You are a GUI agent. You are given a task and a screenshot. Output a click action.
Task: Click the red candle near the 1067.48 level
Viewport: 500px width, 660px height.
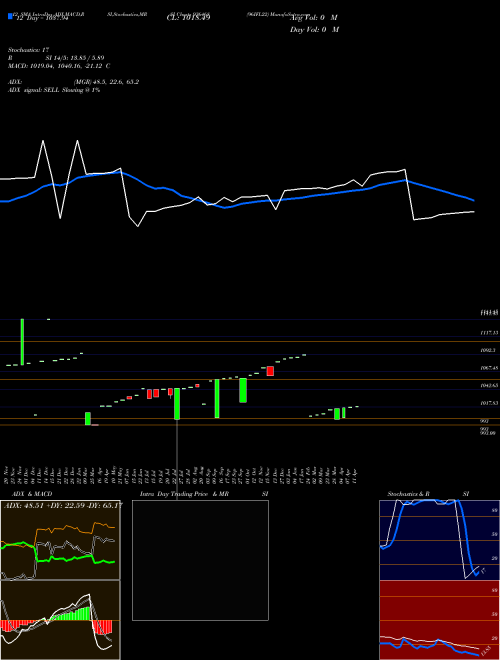(x=270, y=371)
